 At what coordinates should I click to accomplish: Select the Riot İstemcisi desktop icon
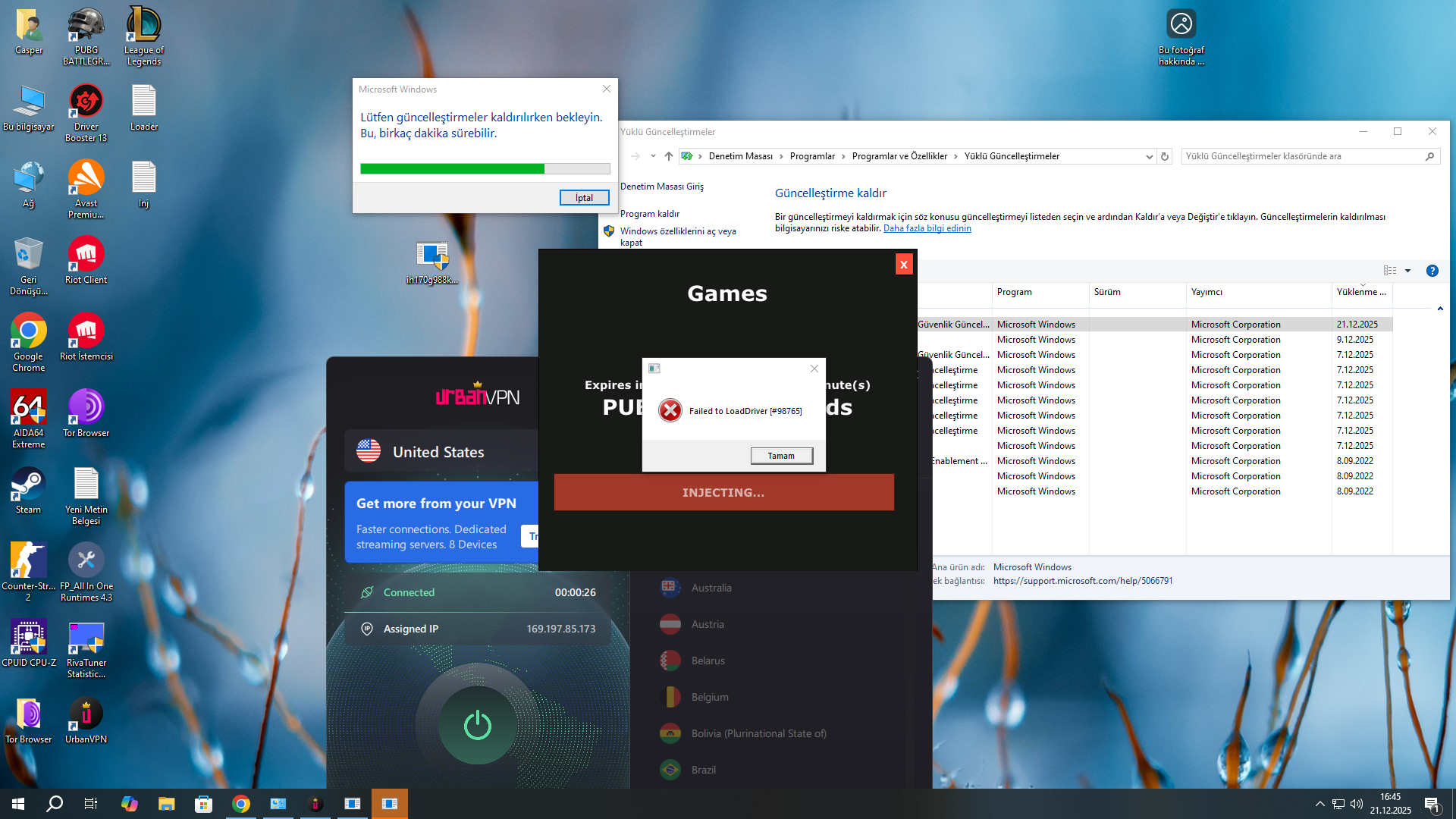(x=86, y=337)
